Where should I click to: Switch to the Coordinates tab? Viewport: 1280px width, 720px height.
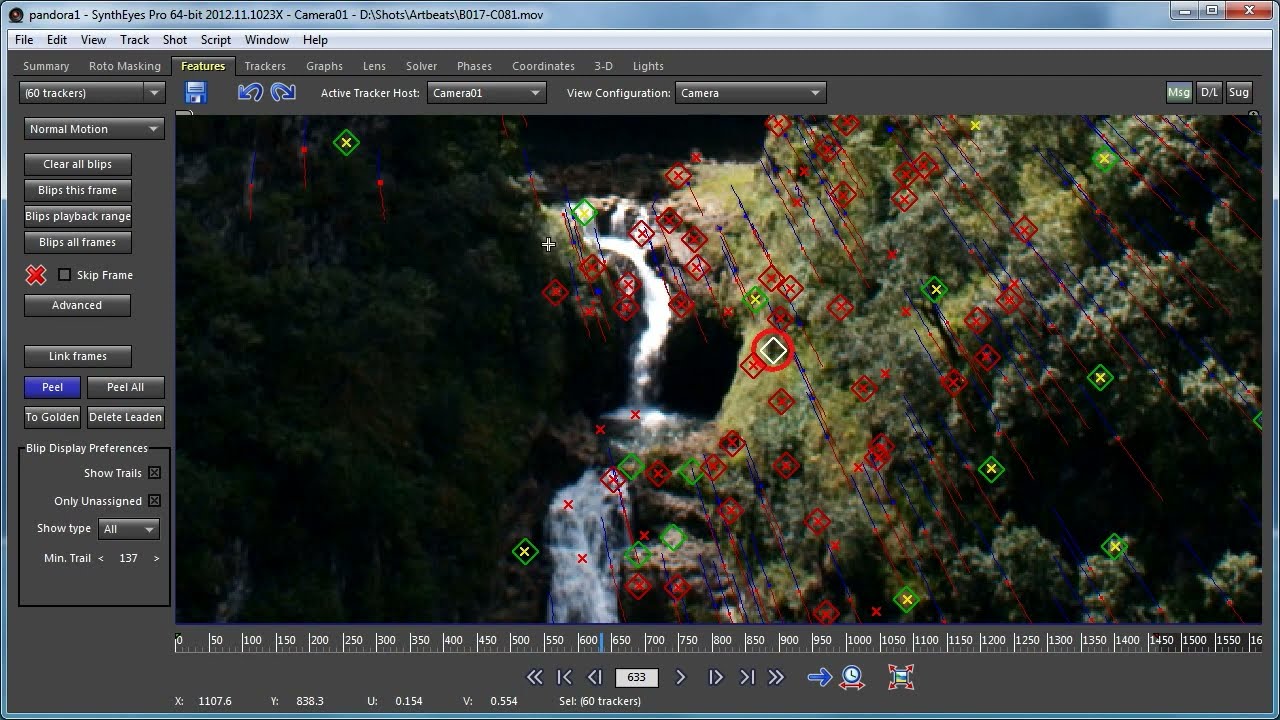pos(543,66)
